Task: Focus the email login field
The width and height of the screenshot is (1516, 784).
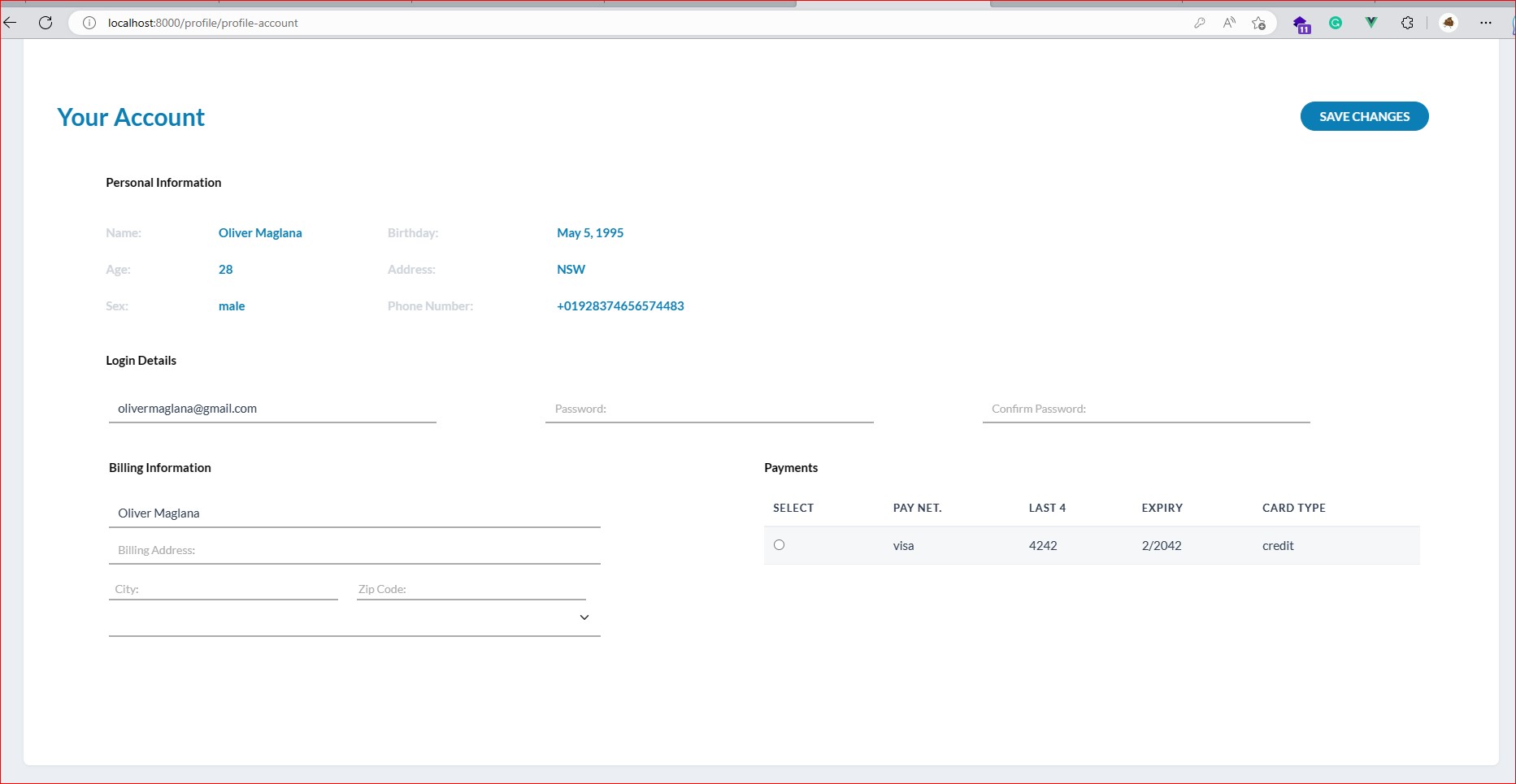Action: click(x=272, y=409)
